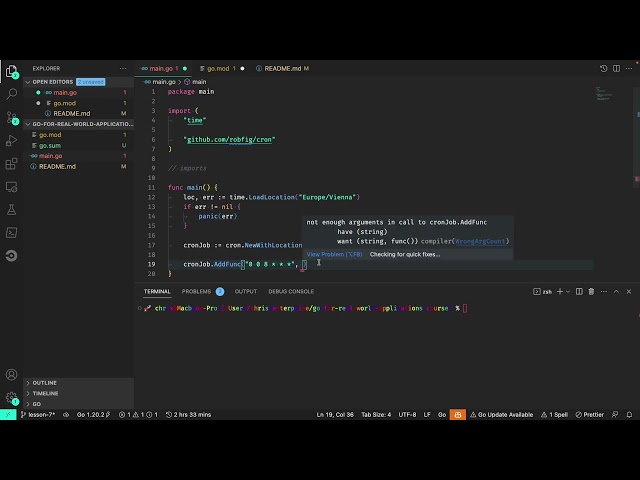Open the Extensions view icon
Viewport: 640px width, 480px height.
[11, 164]
